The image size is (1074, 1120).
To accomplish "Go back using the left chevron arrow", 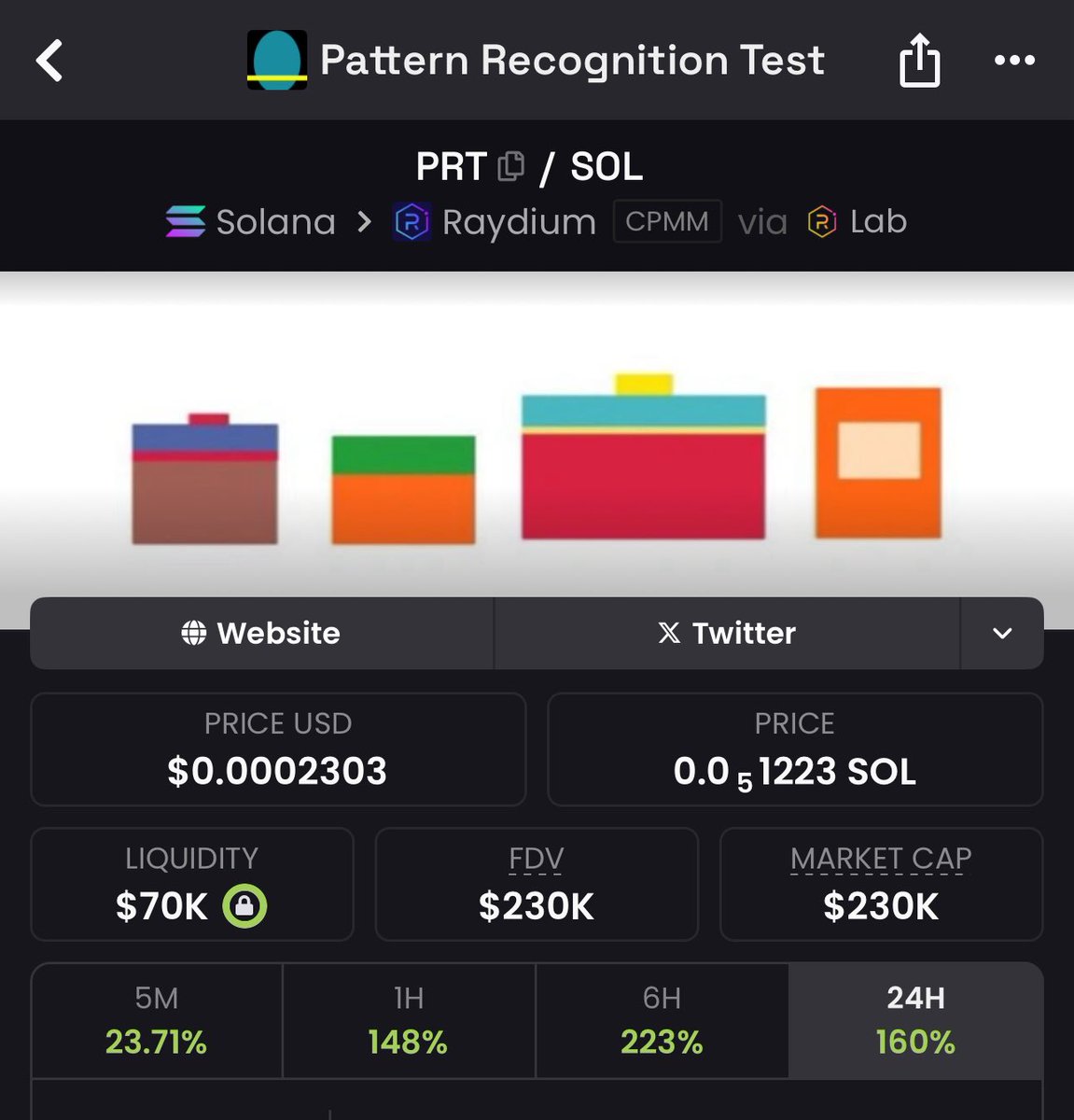I will (49, 61).
